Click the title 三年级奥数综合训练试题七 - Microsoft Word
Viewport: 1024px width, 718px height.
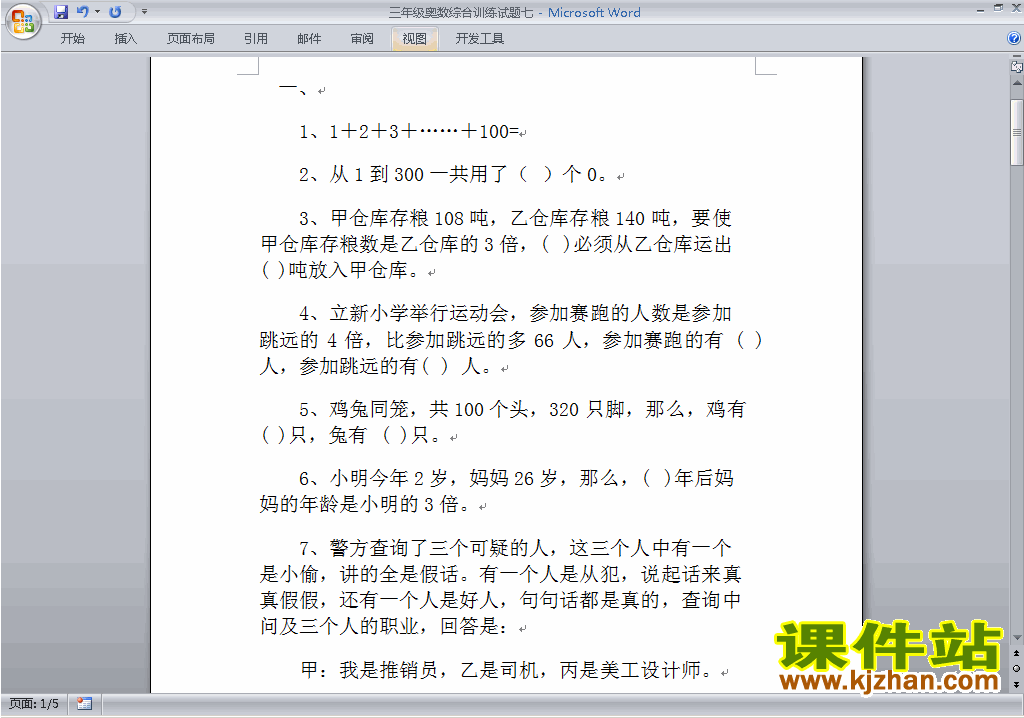pyautogui.click(x=515, y=12)
